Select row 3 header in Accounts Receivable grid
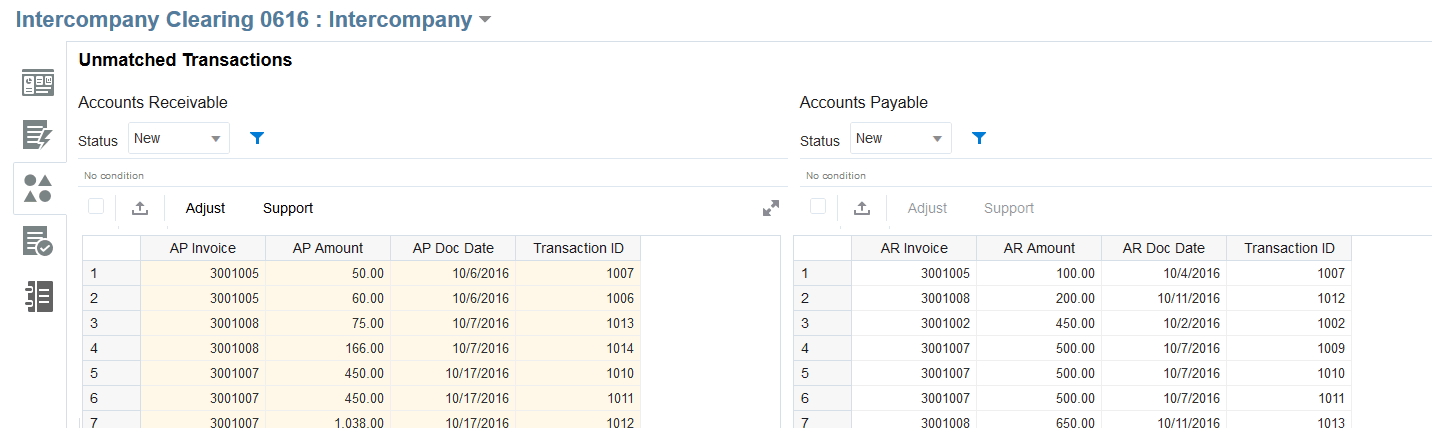This screenshot has width=1432, height=428. (x=111, y=323)
